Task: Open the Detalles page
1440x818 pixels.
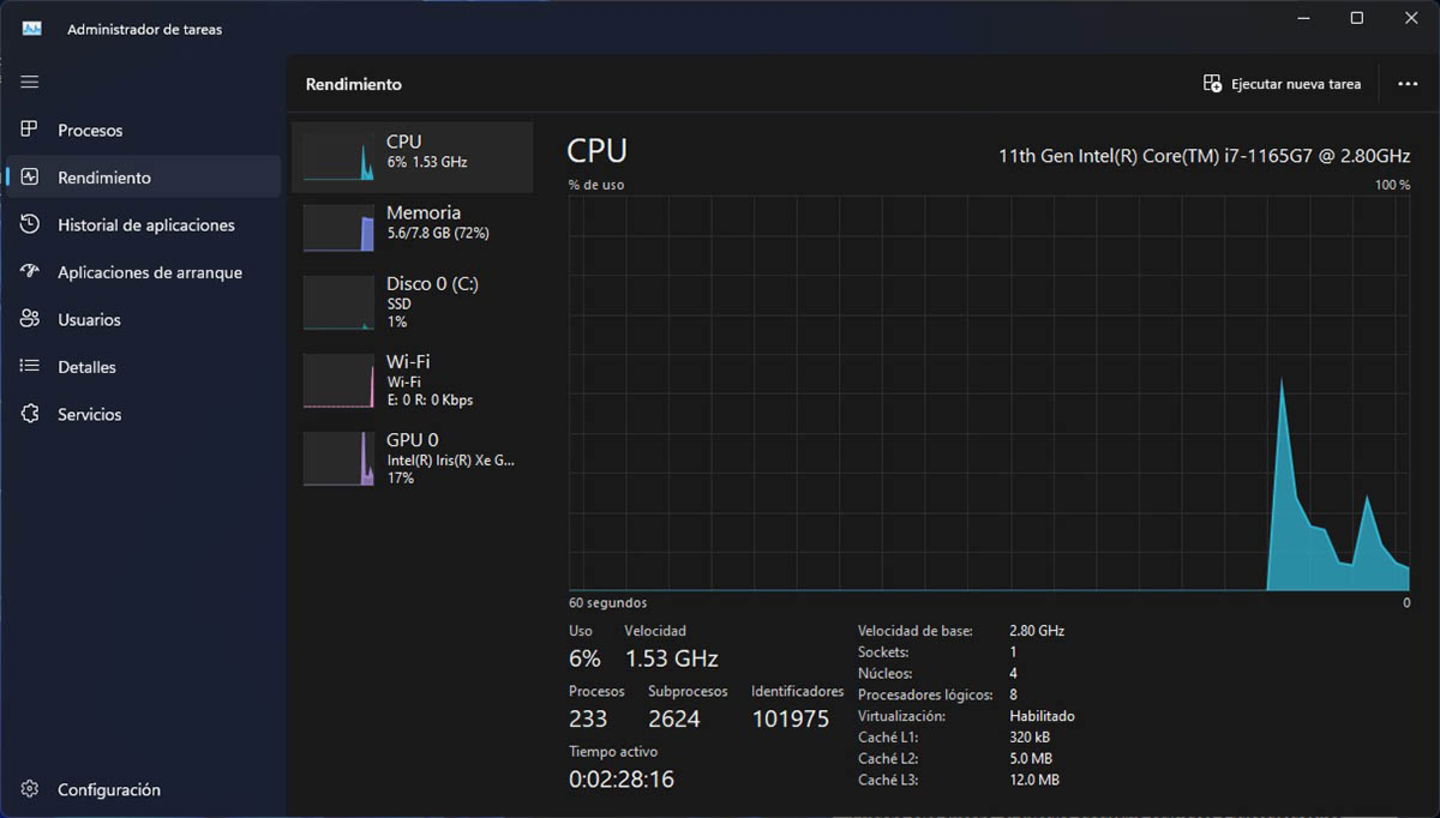Action: (x=143, y=367)
